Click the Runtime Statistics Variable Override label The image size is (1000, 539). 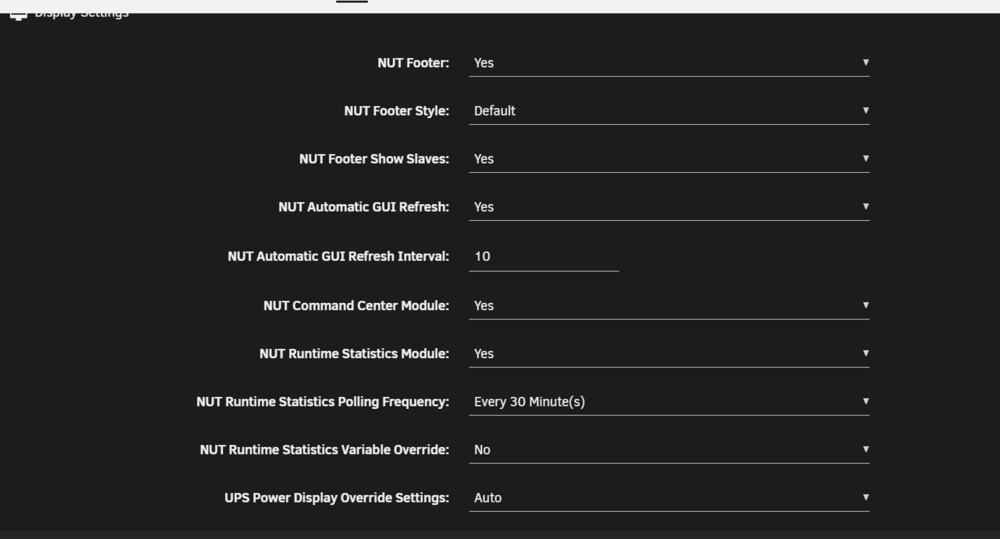pyautogui.click(x=325, y=450)
